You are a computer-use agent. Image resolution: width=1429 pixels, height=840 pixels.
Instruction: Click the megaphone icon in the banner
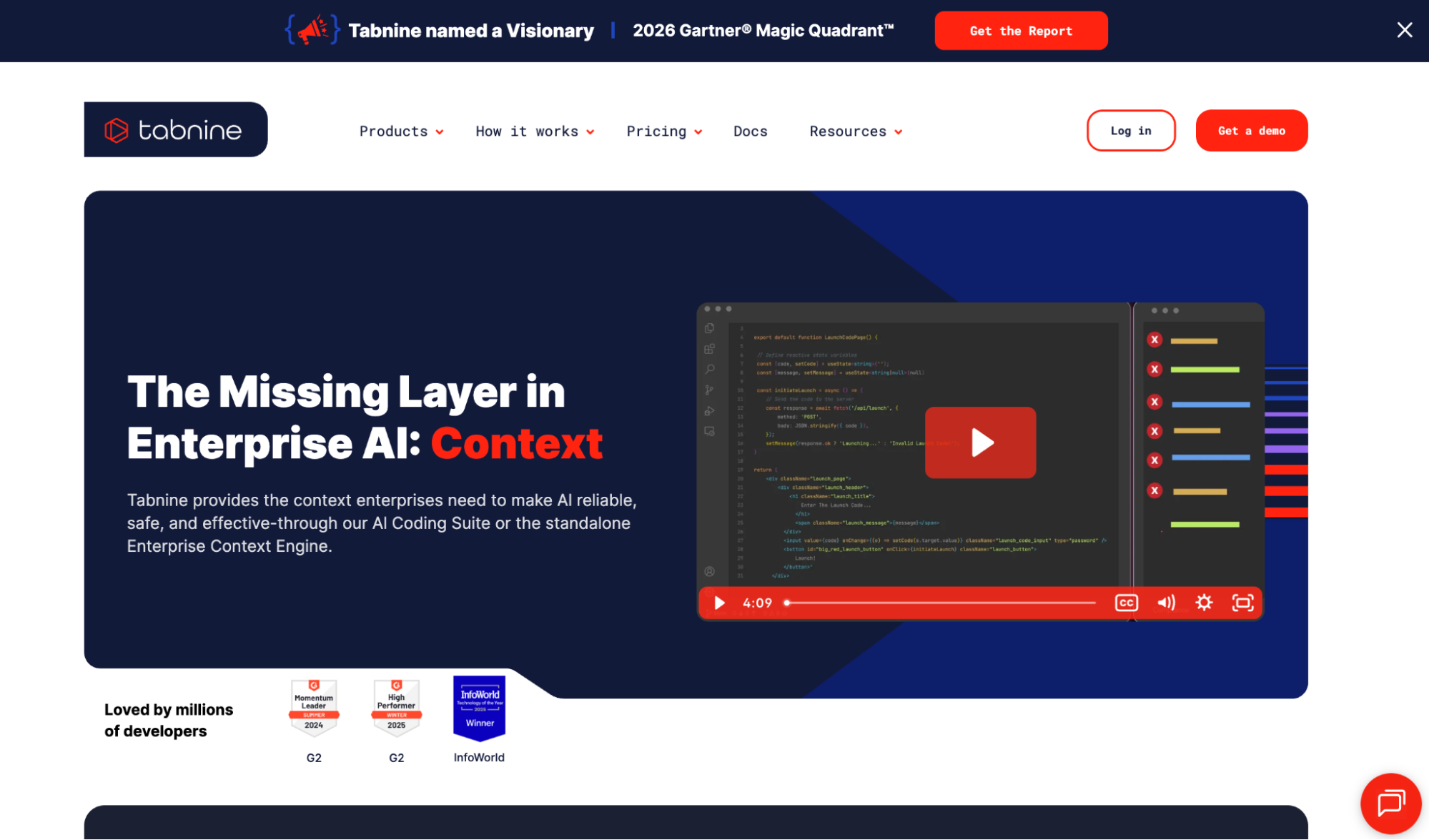312,30
